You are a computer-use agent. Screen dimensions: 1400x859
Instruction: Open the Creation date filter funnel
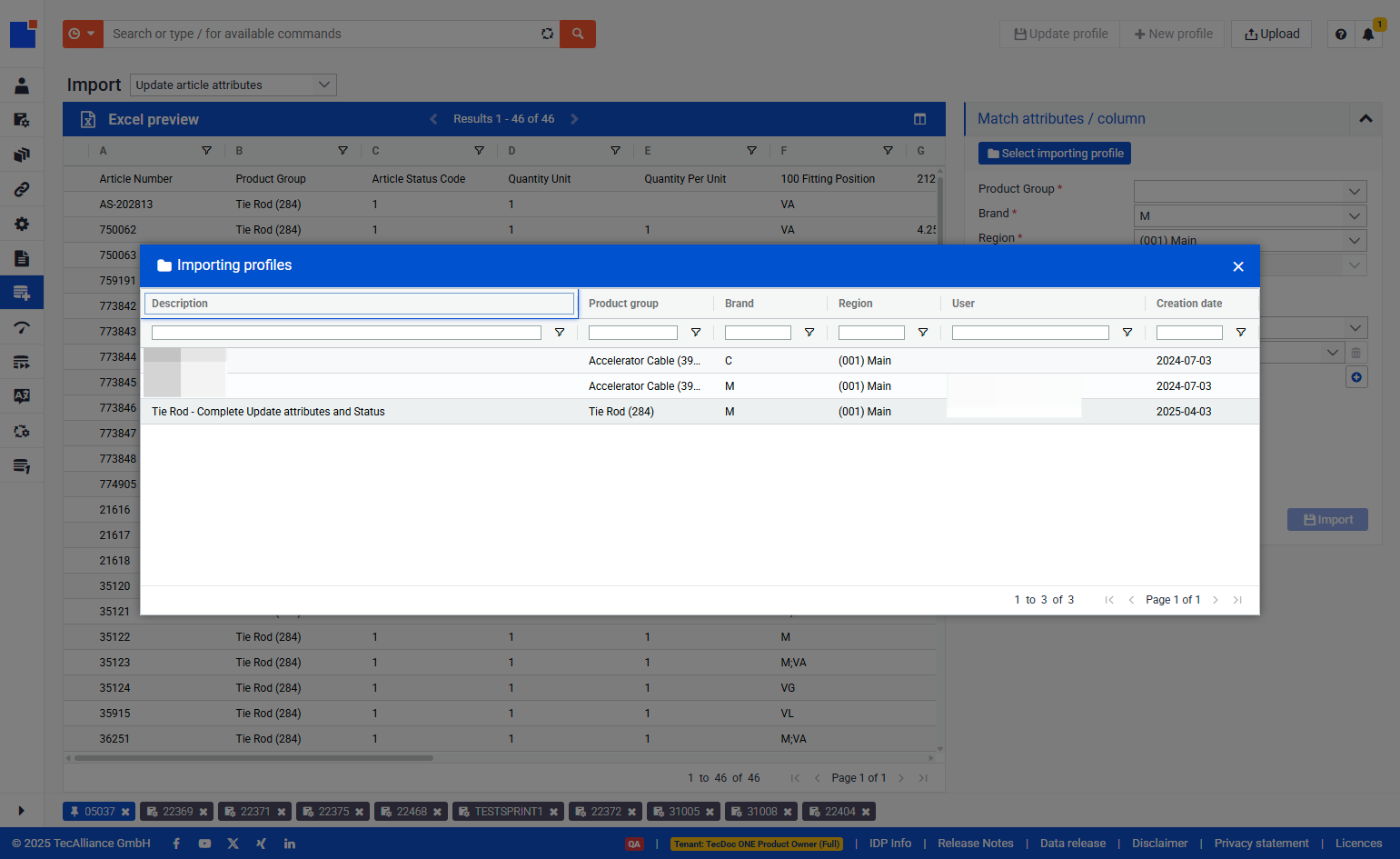point(1241,333)
